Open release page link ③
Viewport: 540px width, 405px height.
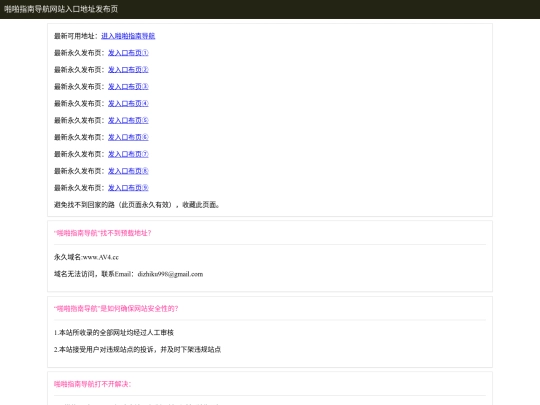click(x=128, y=86)
